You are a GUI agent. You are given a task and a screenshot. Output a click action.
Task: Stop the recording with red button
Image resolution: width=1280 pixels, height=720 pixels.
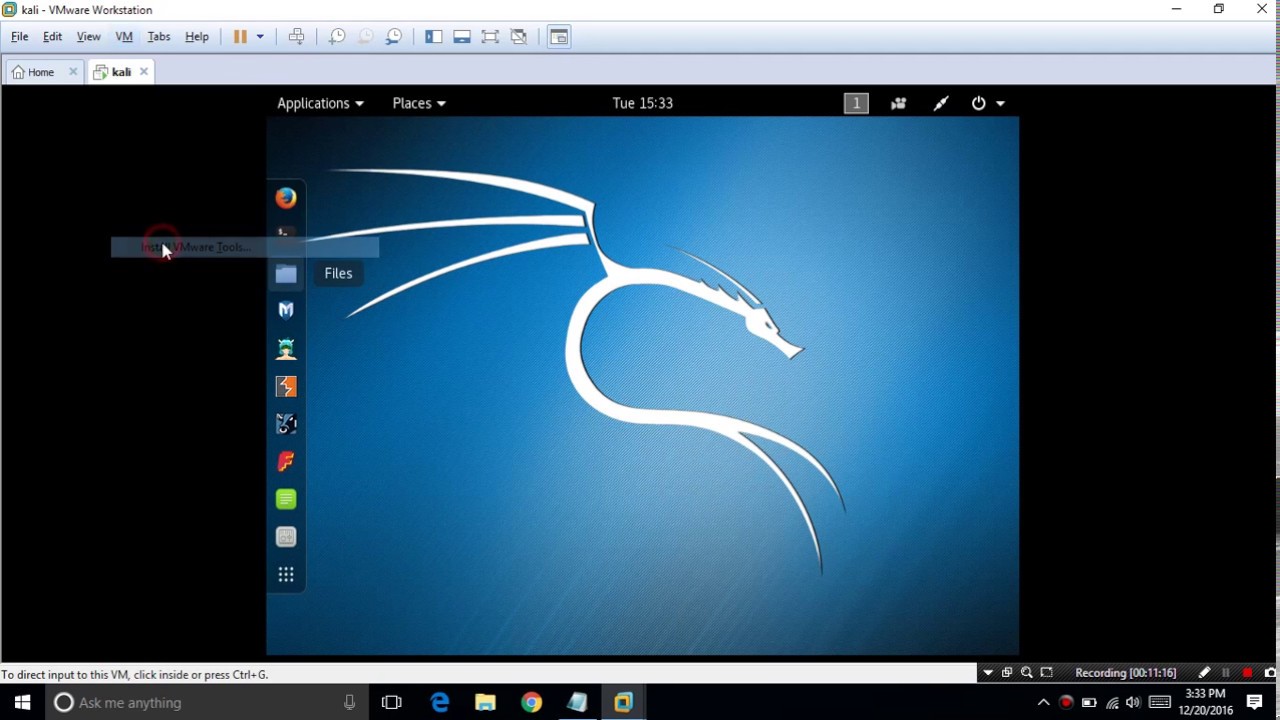pos(1247,673)
